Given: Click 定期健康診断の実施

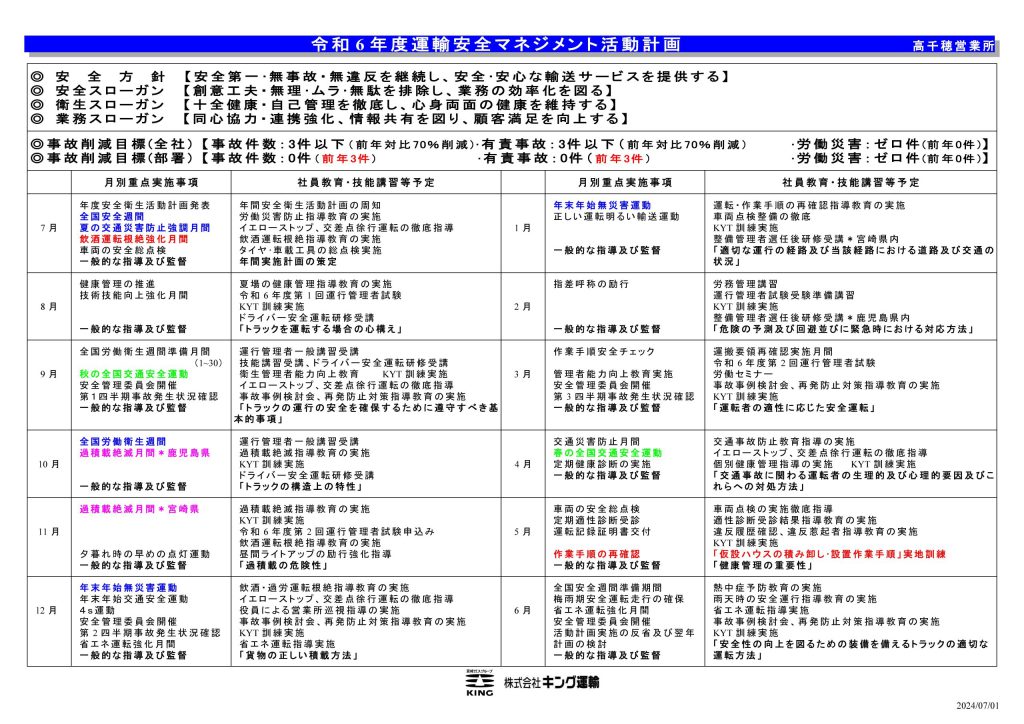Looking at the screenshot, I should 602,464.
